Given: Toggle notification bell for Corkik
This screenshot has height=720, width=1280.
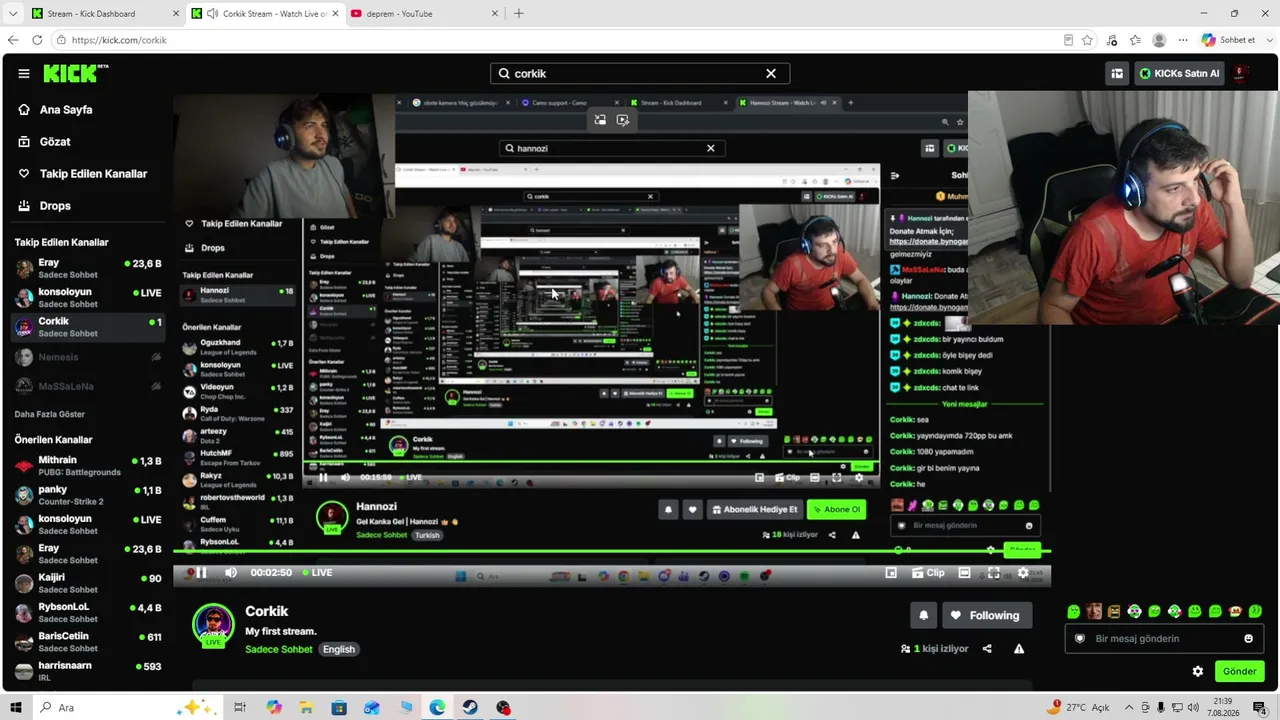Looking at the screenshot, I should point(924,615).
